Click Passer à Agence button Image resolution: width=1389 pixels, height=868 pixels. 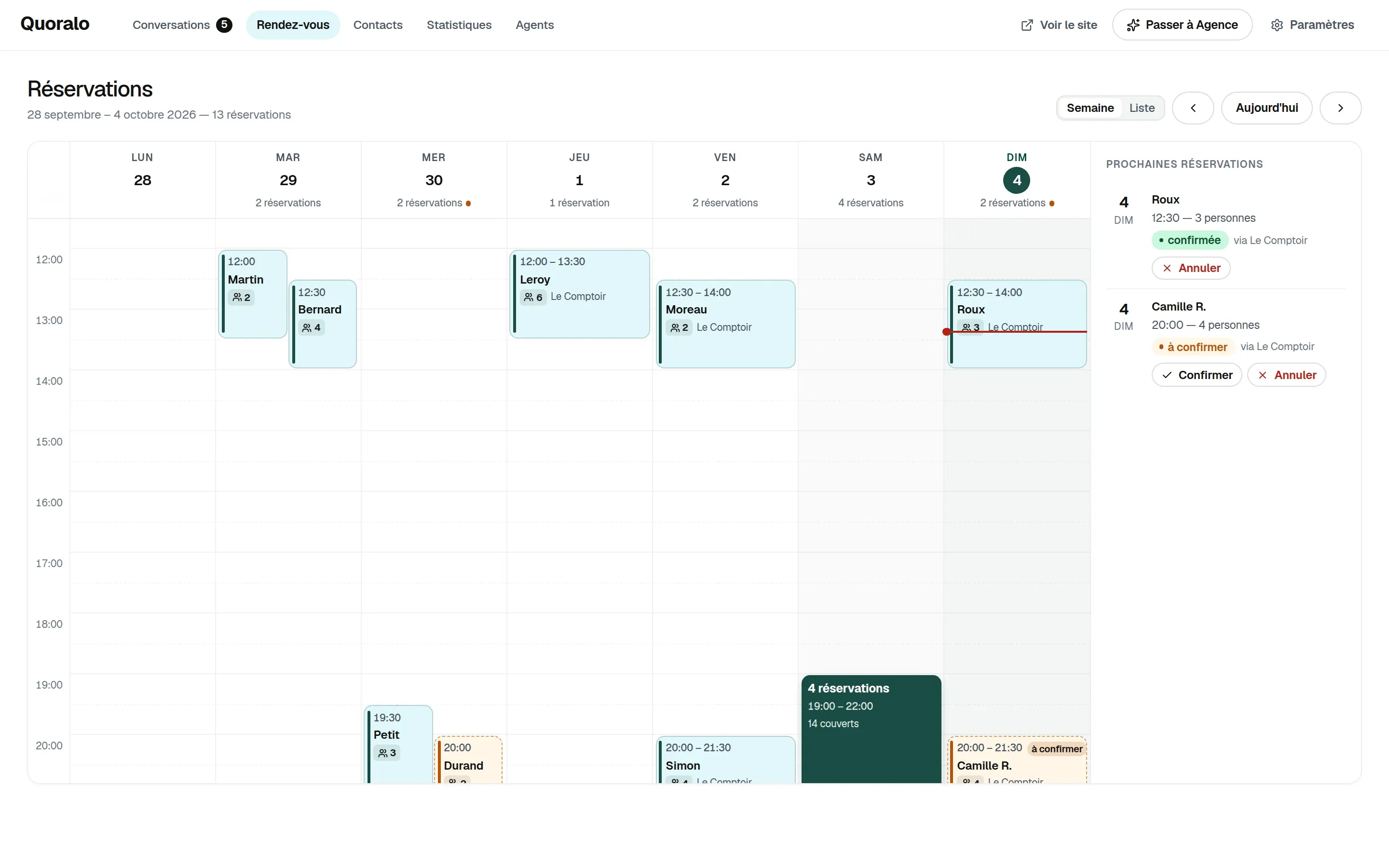point(1182,25)
